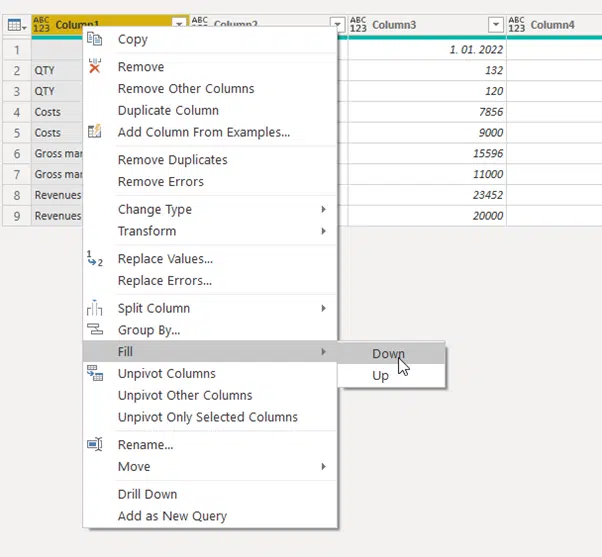
Task: Click the ABC123 data type icon of Column1
Action: tap(41, 24)
